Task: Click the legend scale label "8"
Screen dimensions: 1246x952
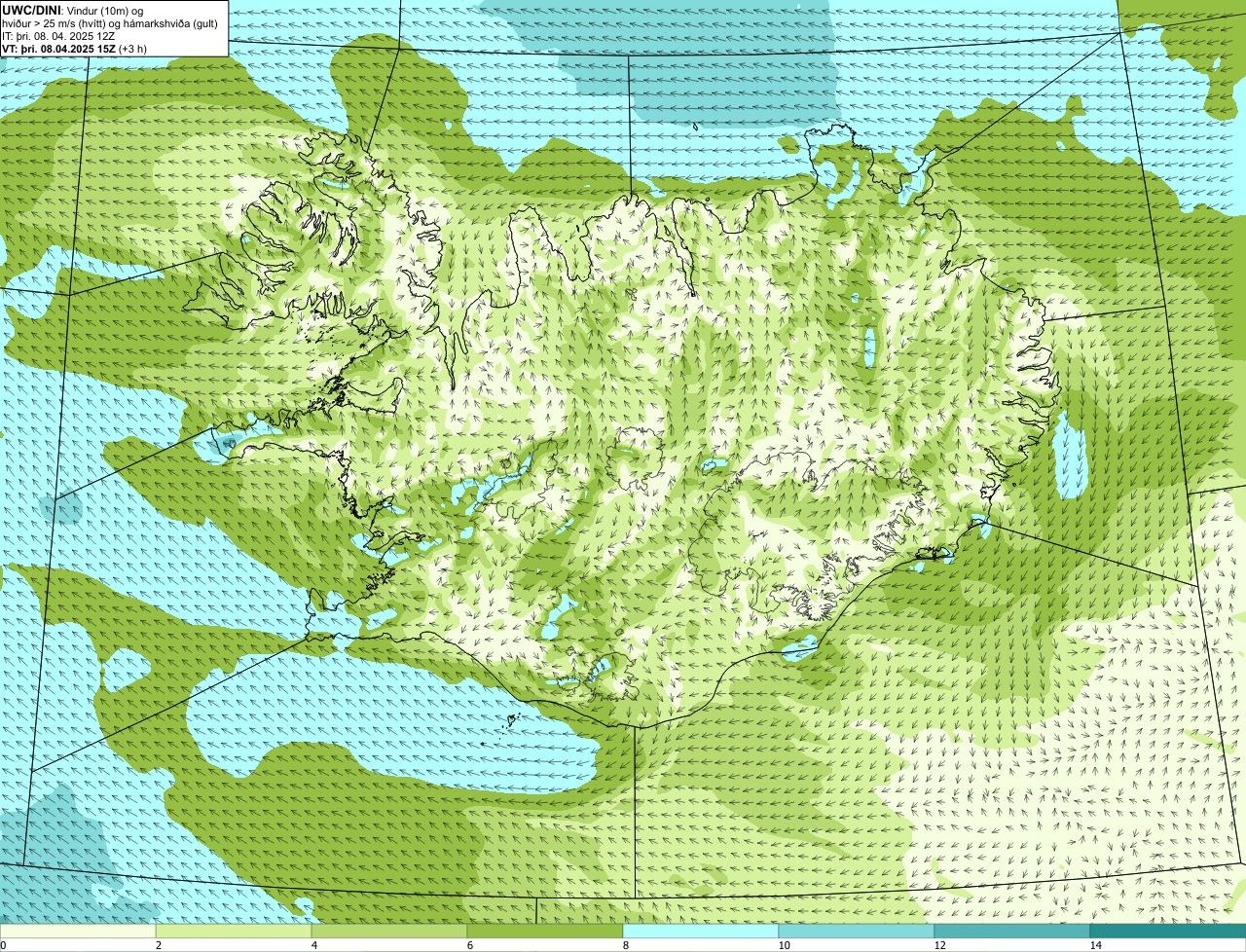Action: [625, 945]
